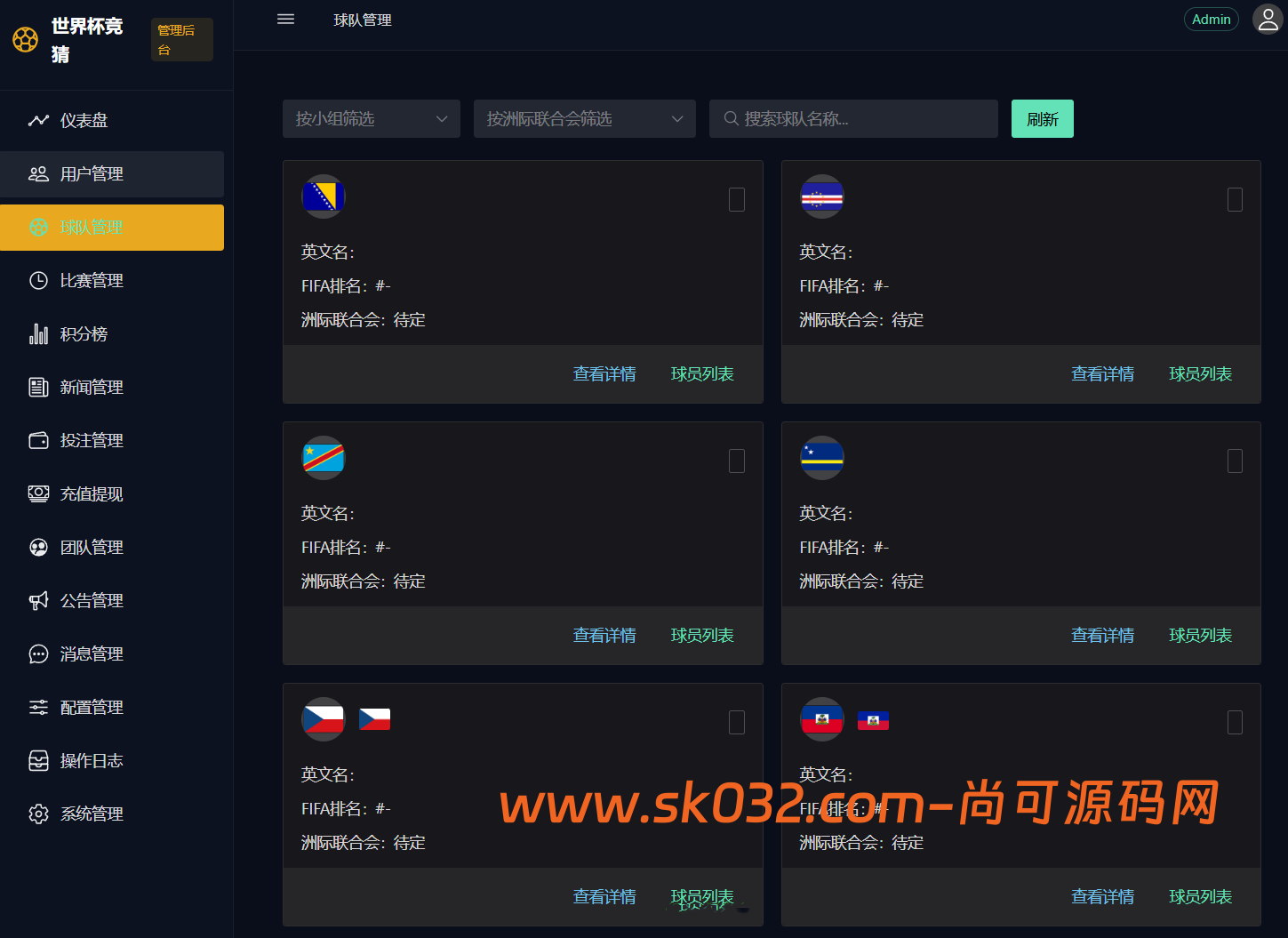
Task: Click the system management gear icon
Action: (x=38, y=814)
